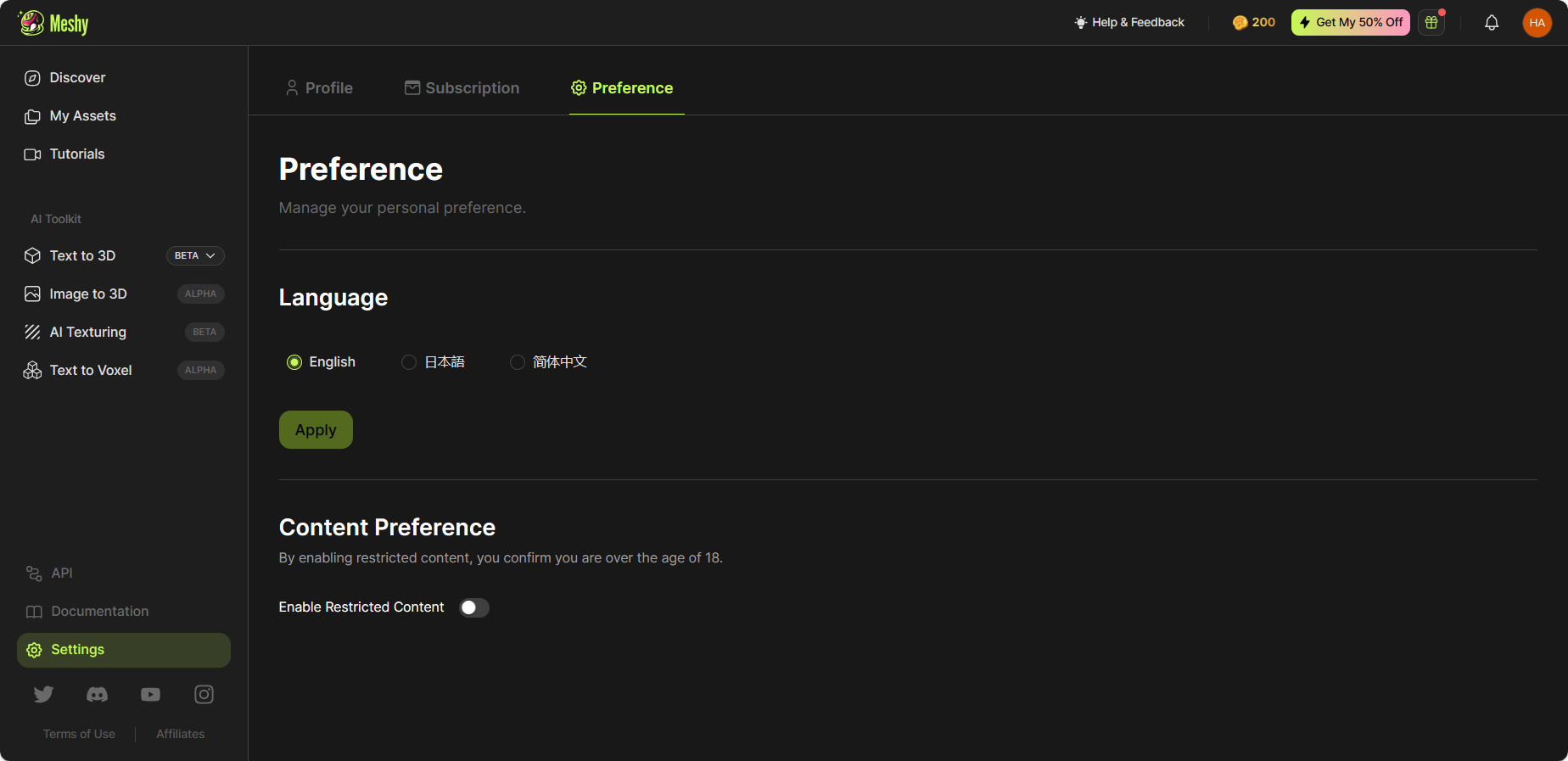Select the Preference tab
1568x761 pixels.
tap(626, 88)
